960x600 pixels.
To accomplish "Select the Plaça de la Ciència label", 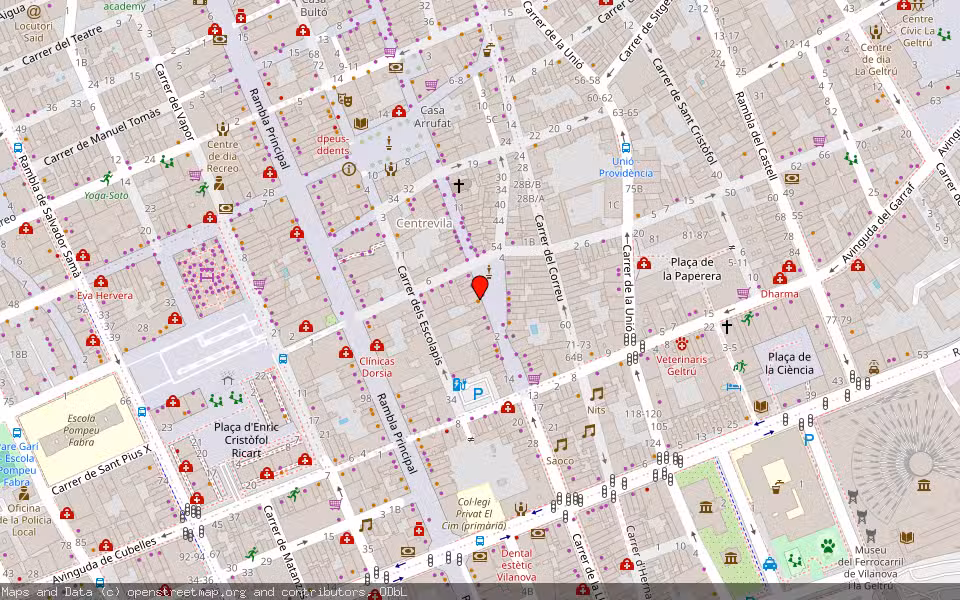I will pos(790,364).
